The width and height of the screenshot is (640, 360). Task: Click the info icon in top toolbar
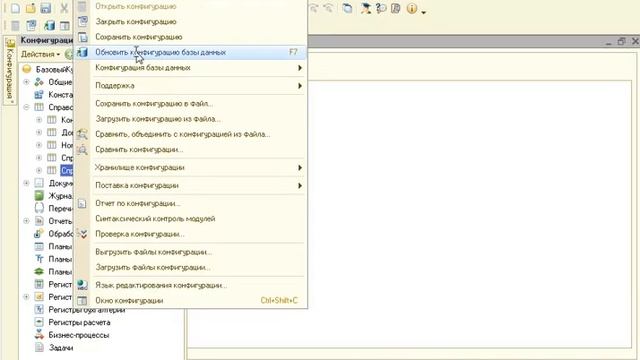pyautogui.click(x=412, y=8)
